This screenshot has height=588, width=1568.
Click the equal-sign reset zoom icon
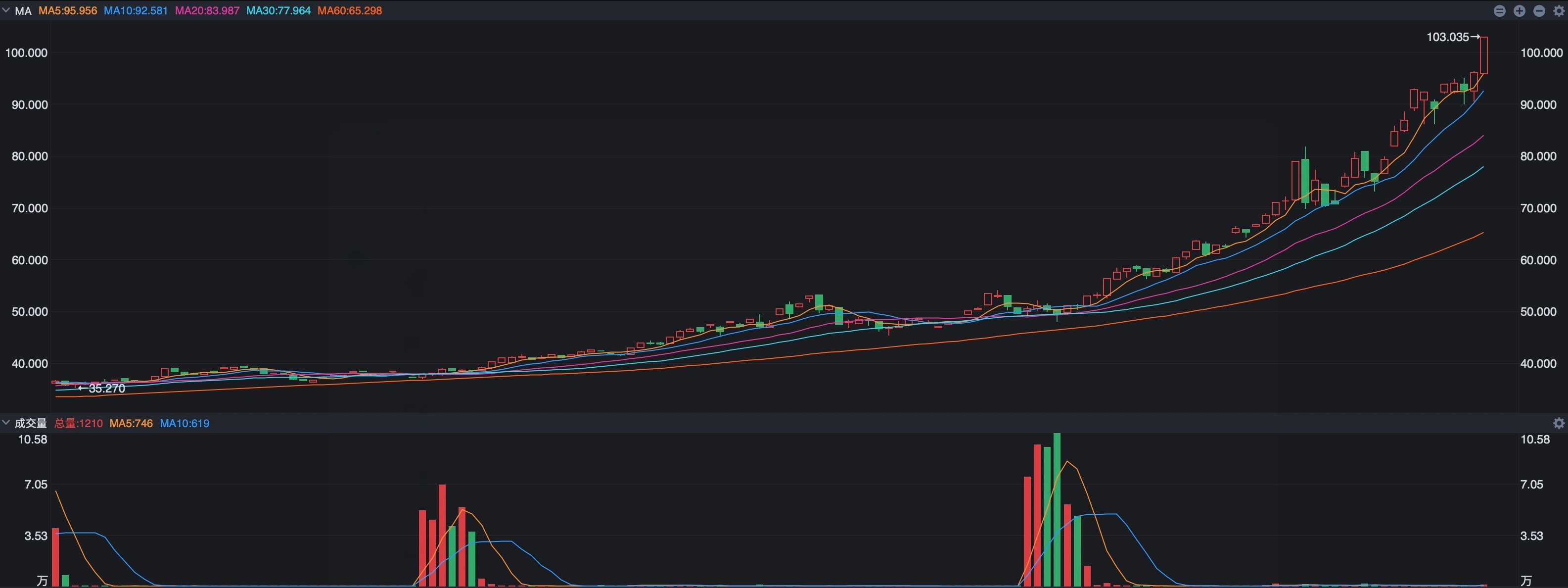coord(1500,11)
